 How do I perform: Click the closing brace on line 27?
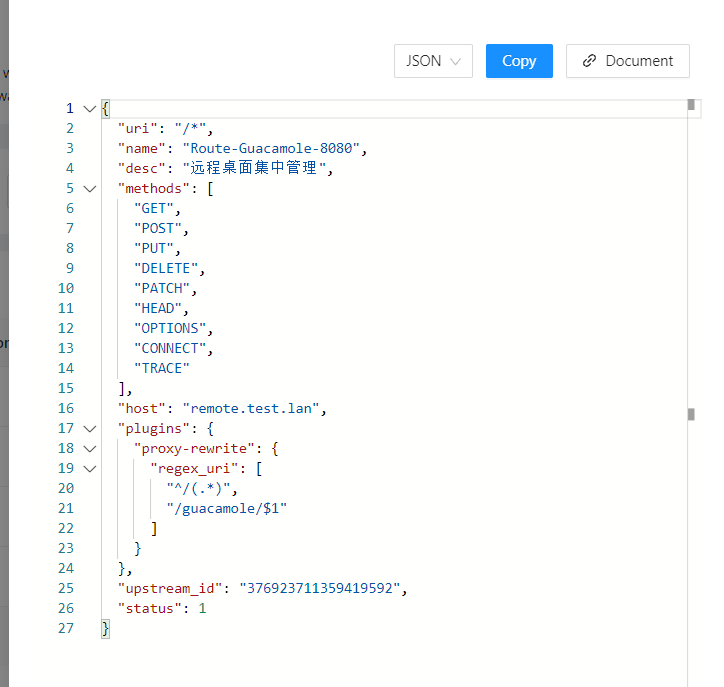click(105, 628)
